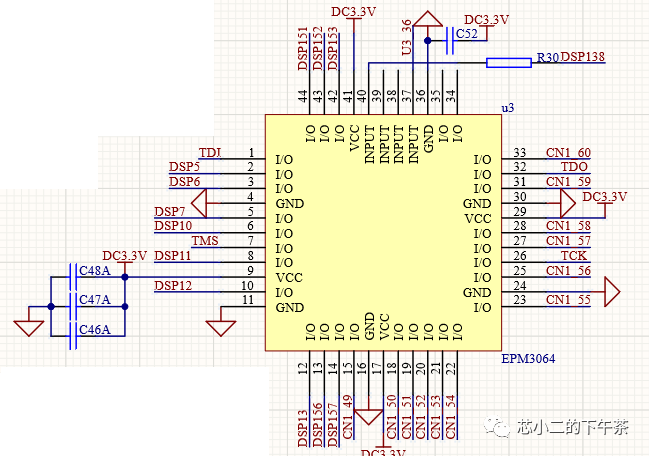The height and width of the screenshot is (456, 649).
Task: Click the ground symbol left of C47A
Action: coord(28,326)
